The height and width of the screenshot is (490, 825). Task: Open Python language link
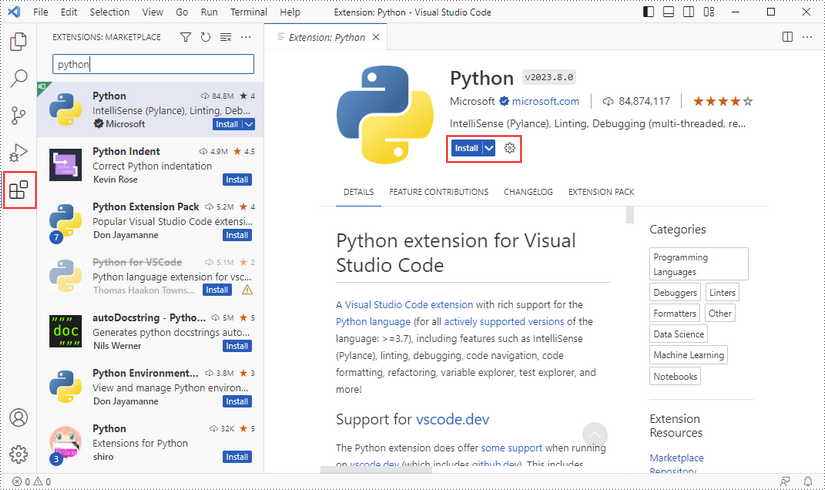[x=373, y=322]
